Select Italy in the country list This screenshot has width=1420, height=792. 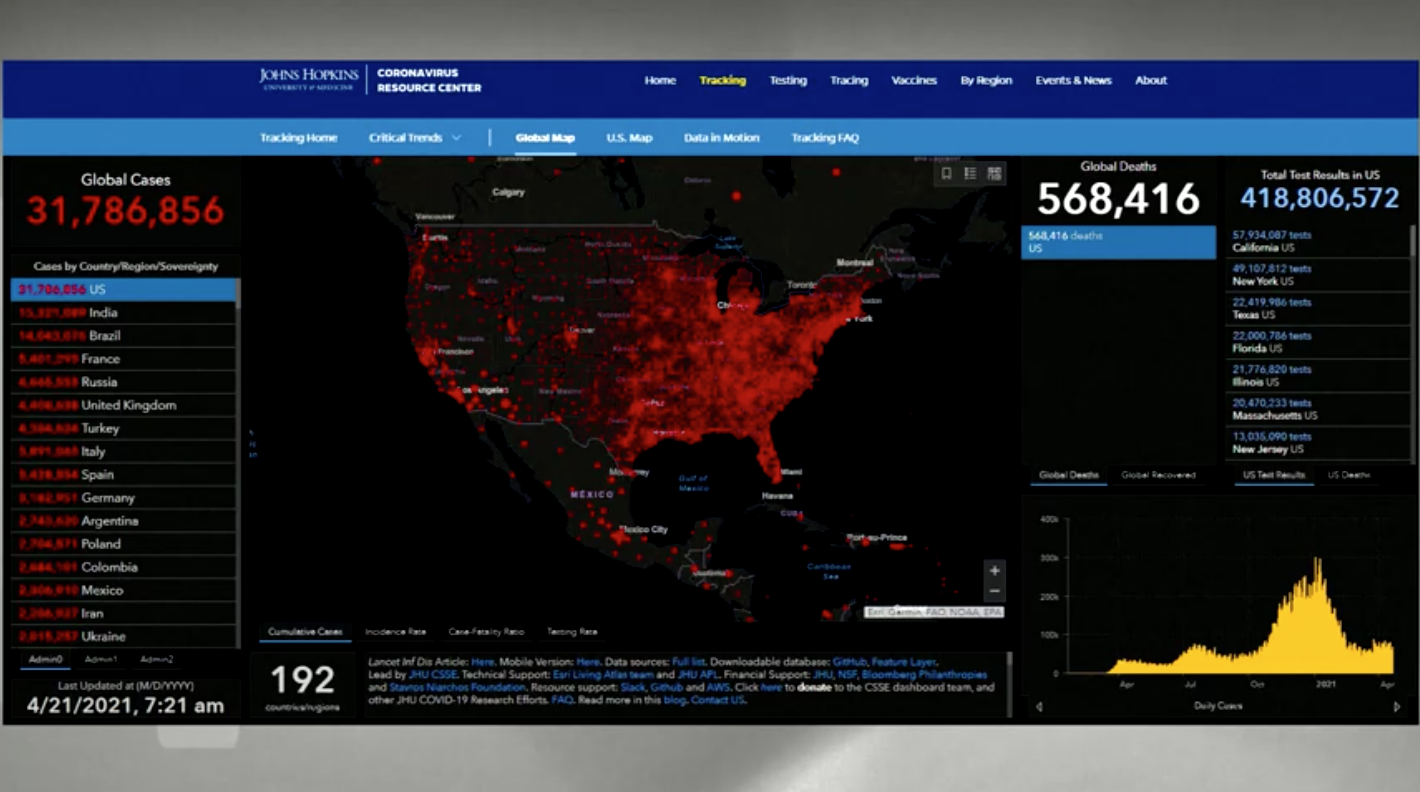click(x=124, y=451)
